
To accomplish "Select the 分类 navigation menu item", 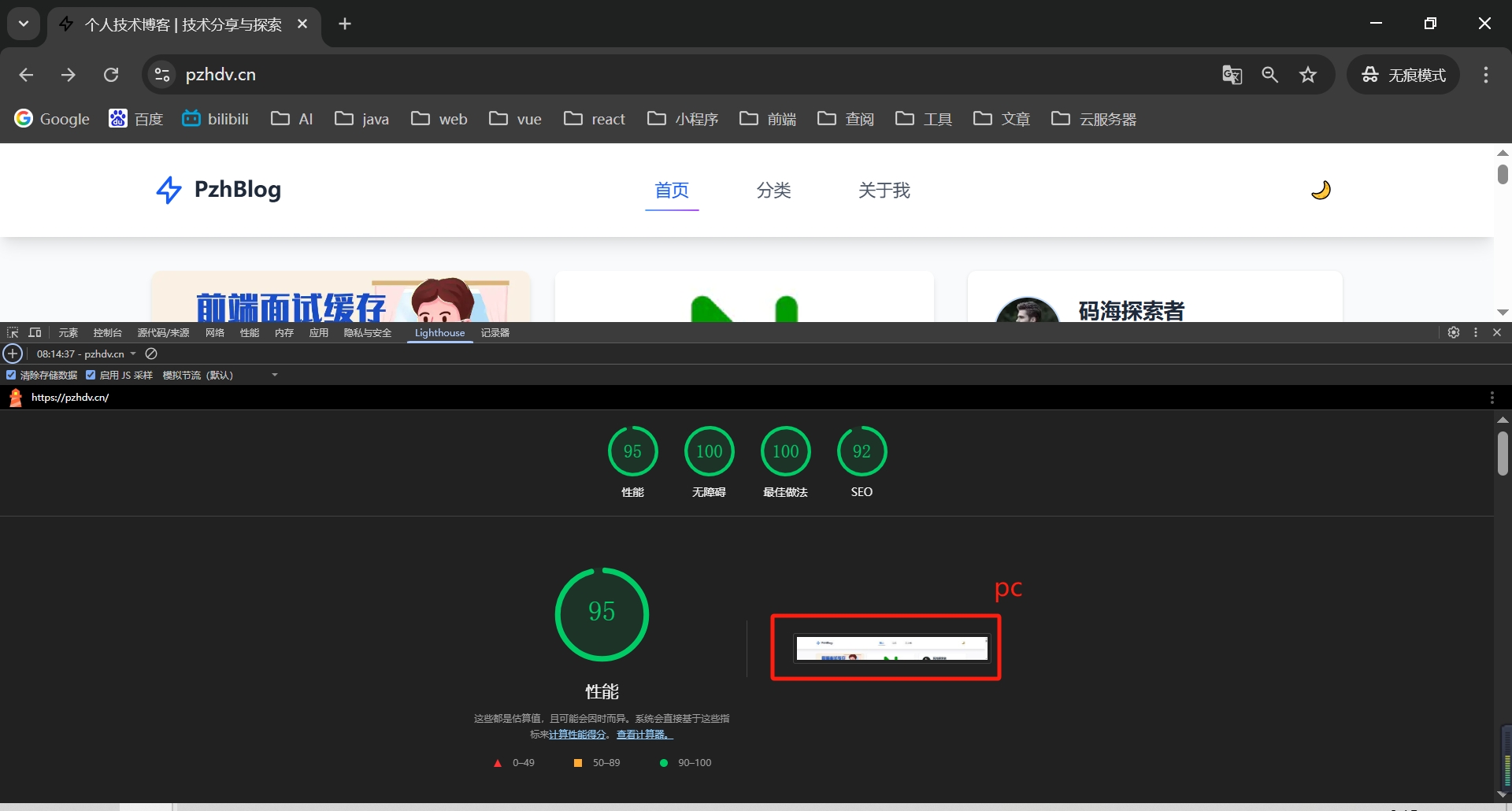I will 773,190.
